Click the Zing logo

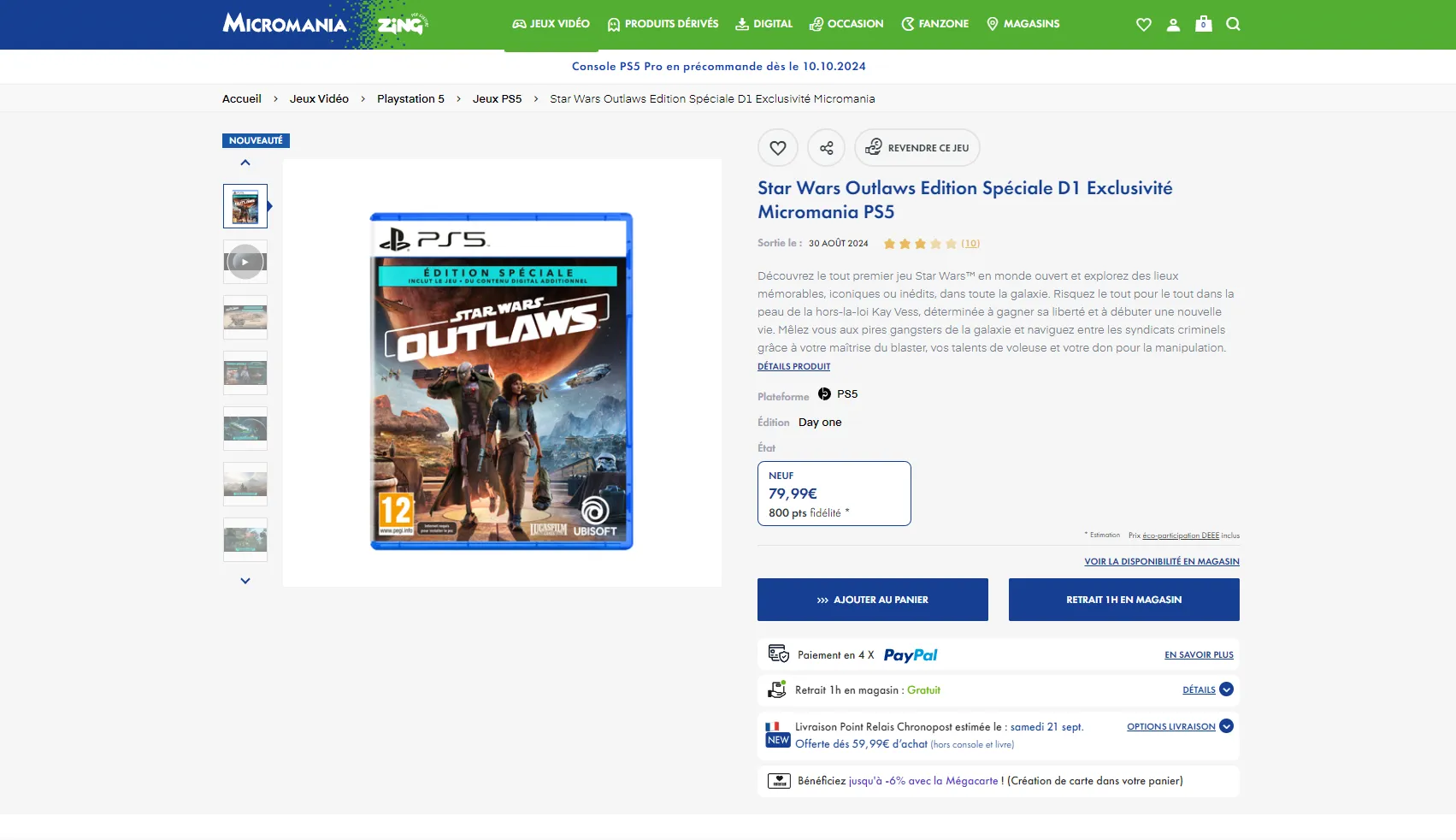402,24
